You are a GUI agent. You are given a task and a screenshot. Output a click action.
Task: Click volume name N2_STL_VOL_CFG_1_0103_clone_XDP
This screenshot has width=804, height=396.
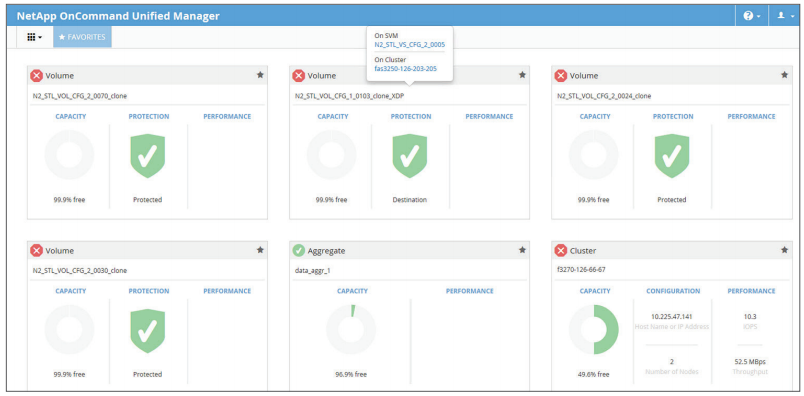(x=349, y=96)
